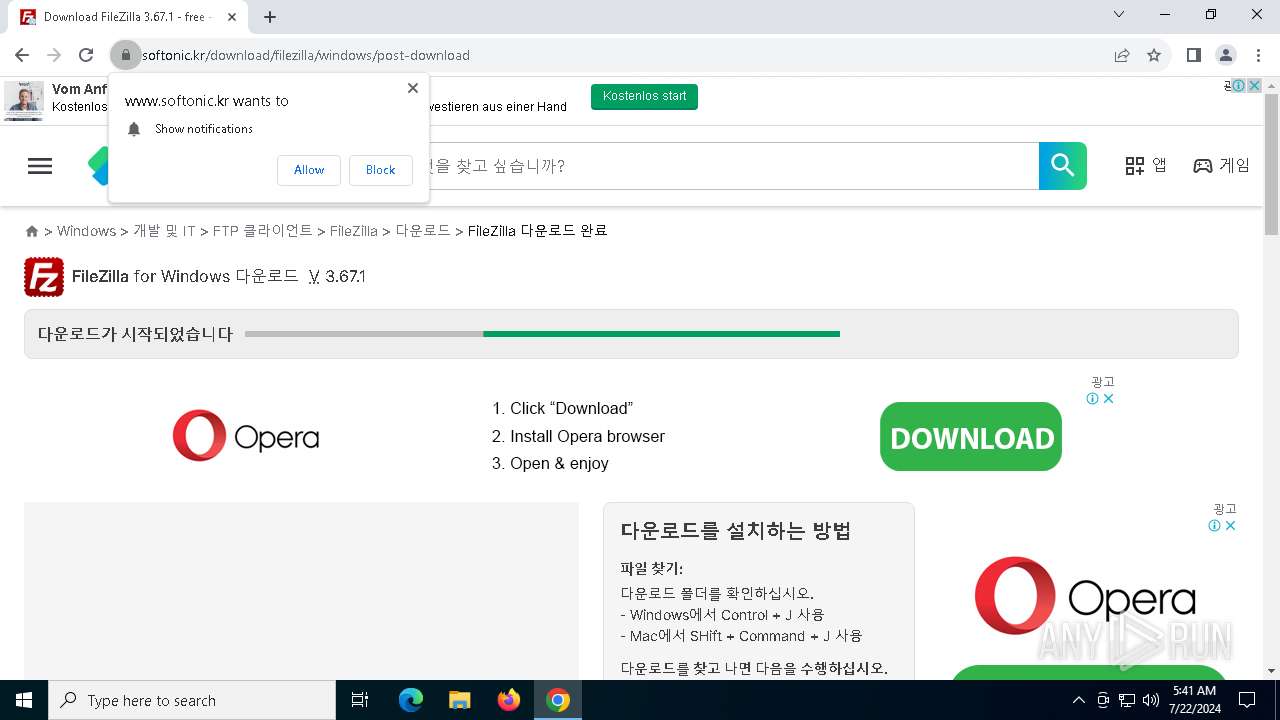Open the tab search dropdown arrow

(1119, 14)
